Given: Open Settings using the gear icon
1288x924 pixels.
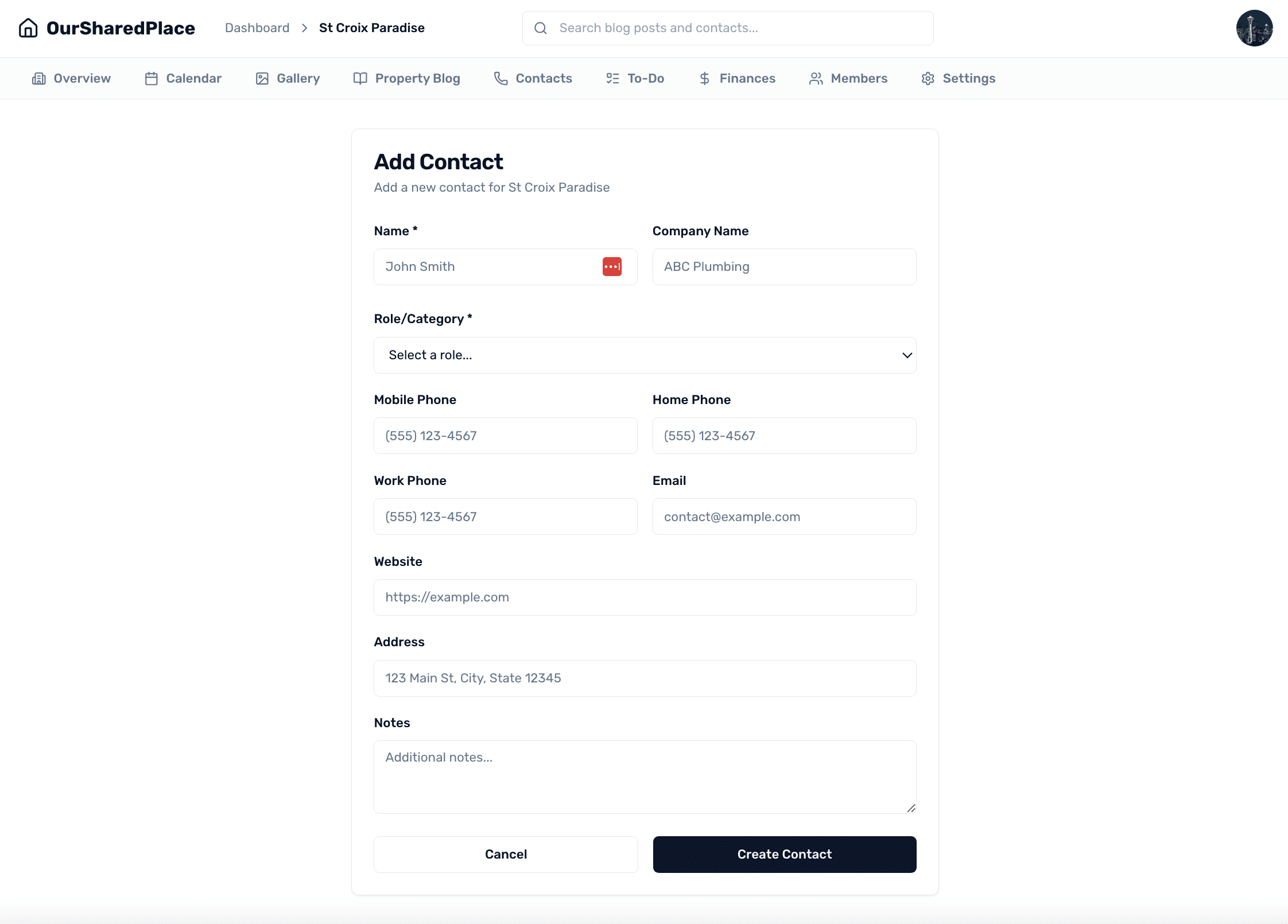Looking at the screenshot, I should (x=928, y=78).
